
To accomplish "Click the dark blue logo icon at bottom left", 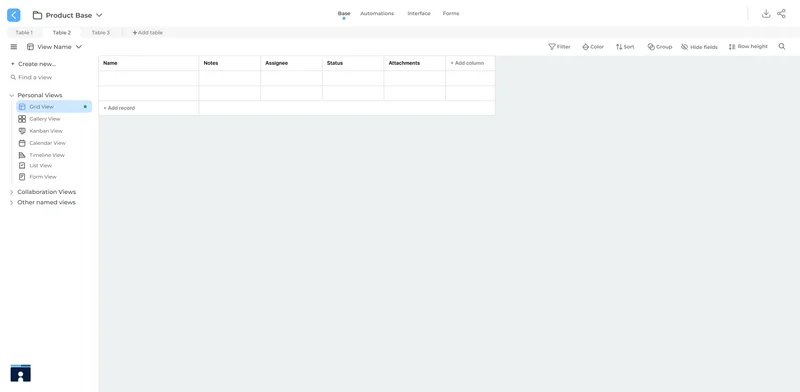I will tap(20, 373).
